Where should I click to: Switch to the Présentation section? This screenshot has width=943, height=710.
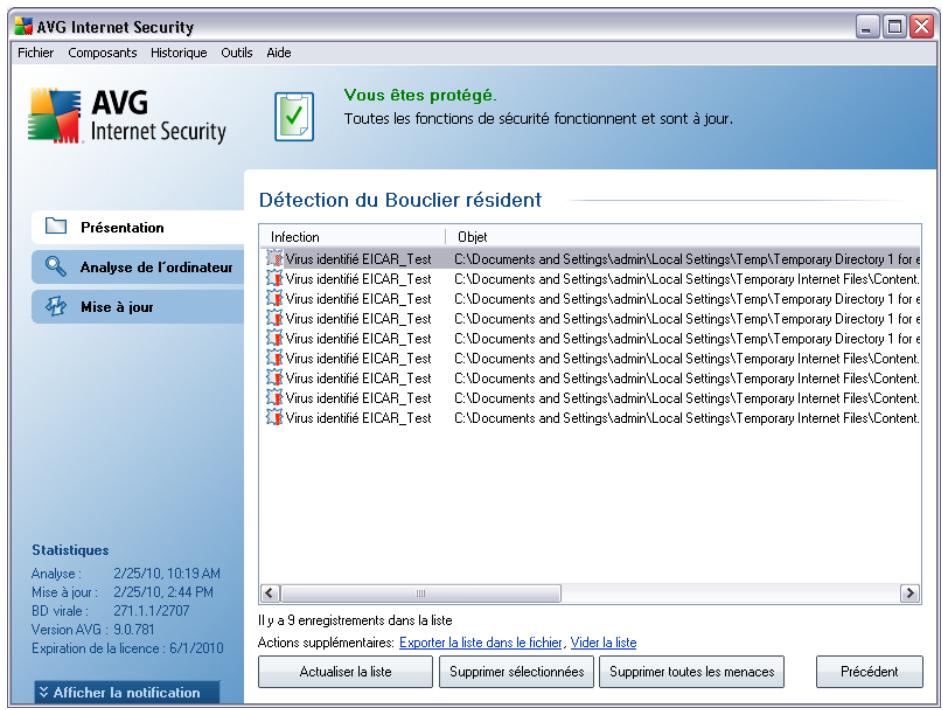click(x=138, y=227)
